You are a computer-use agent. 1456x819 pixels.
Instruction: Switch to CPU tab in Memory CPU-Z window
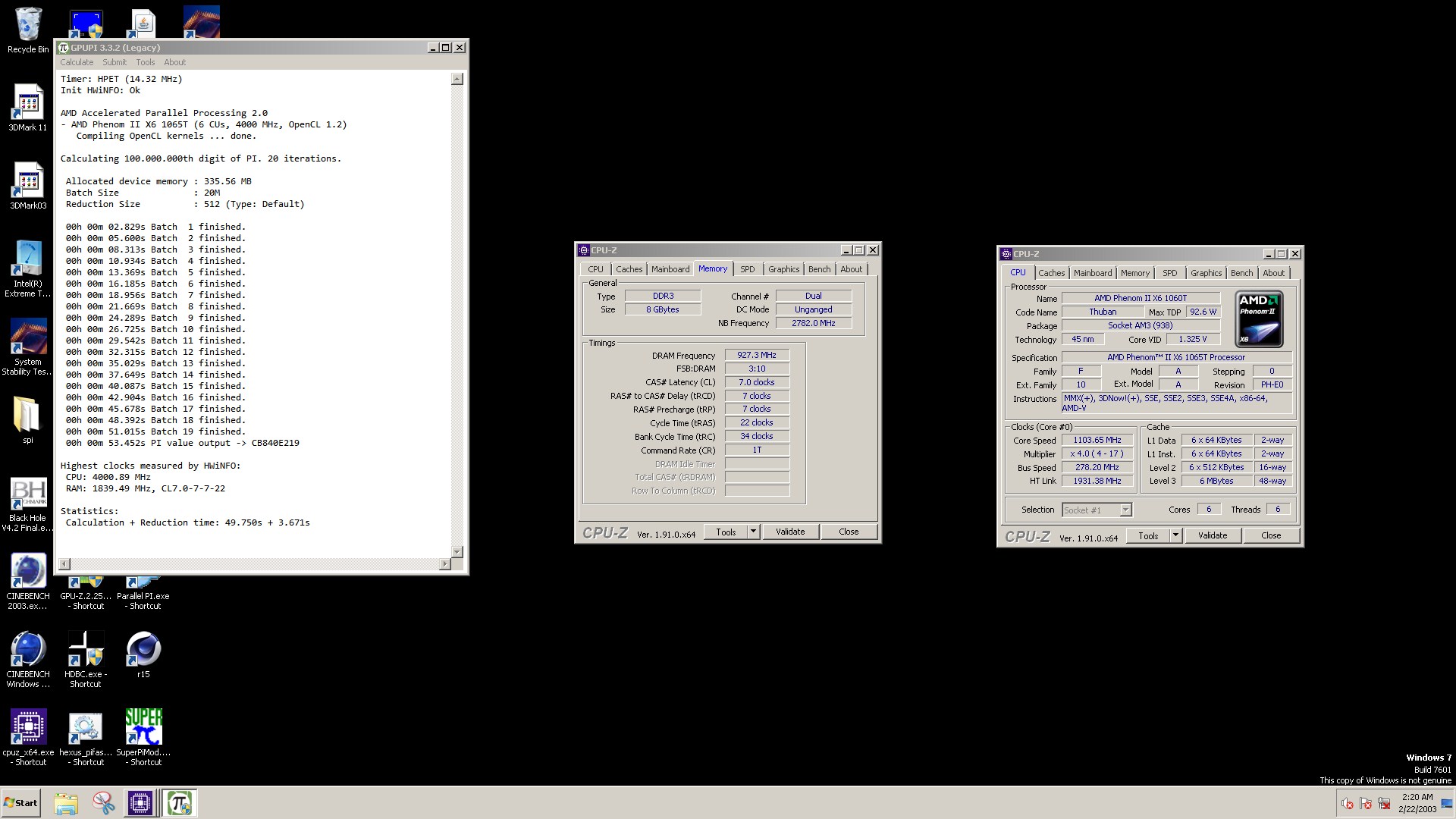tap(596, 269)
